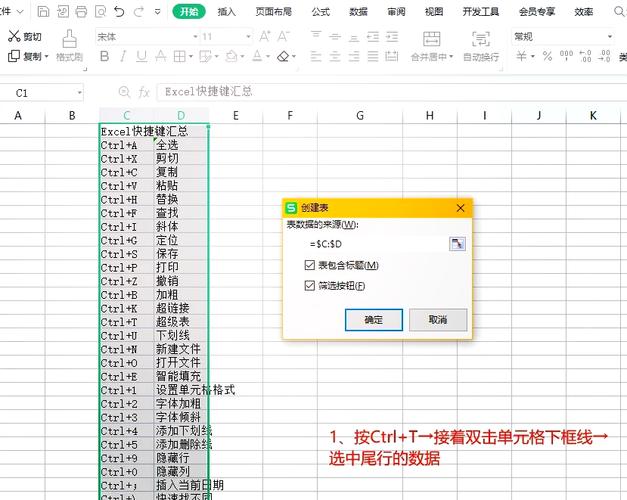The width and height of the screenshot is (627, 500).
Task: Uncheck 表包含标题 checkbox
Action: [310, 265]
